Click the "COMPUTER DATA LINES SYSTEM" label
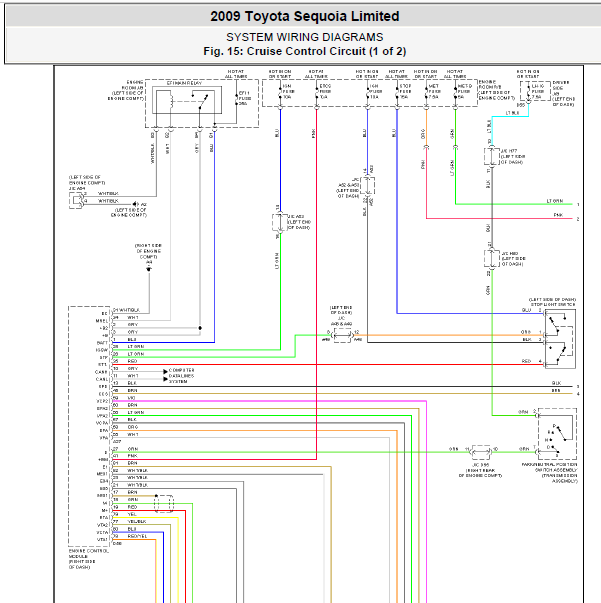601x603 pixels. [x=181, y=376]
